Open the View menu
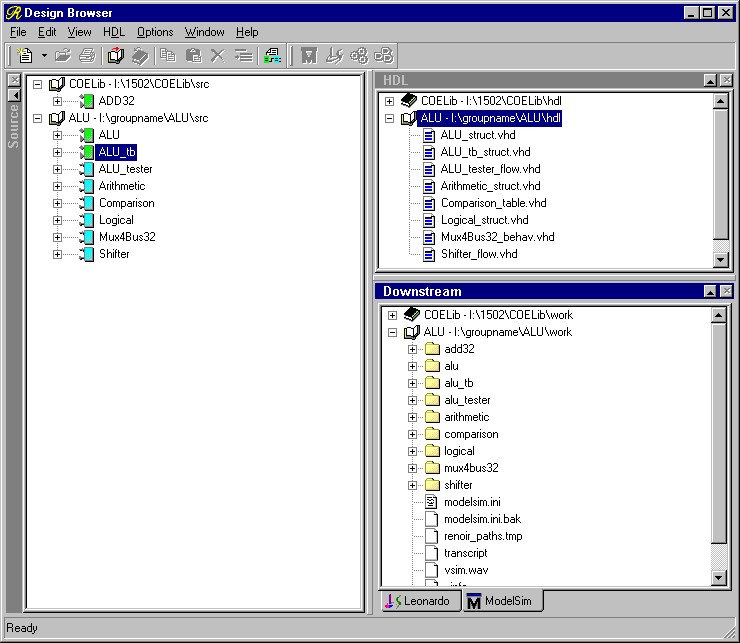Viewport: 740px width, 643px height. coord(79,32)
